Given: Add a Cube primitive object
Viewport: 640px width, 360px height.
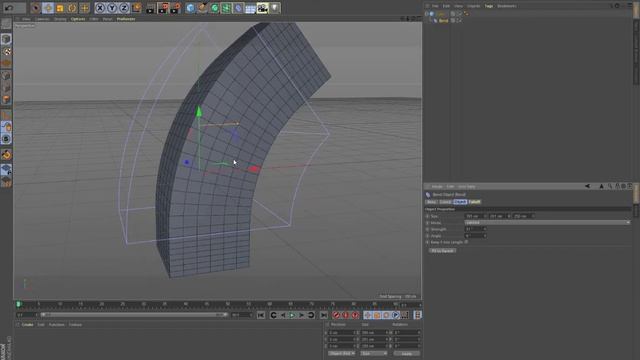Looking at the screenshot, I should [x=190, y=8].
